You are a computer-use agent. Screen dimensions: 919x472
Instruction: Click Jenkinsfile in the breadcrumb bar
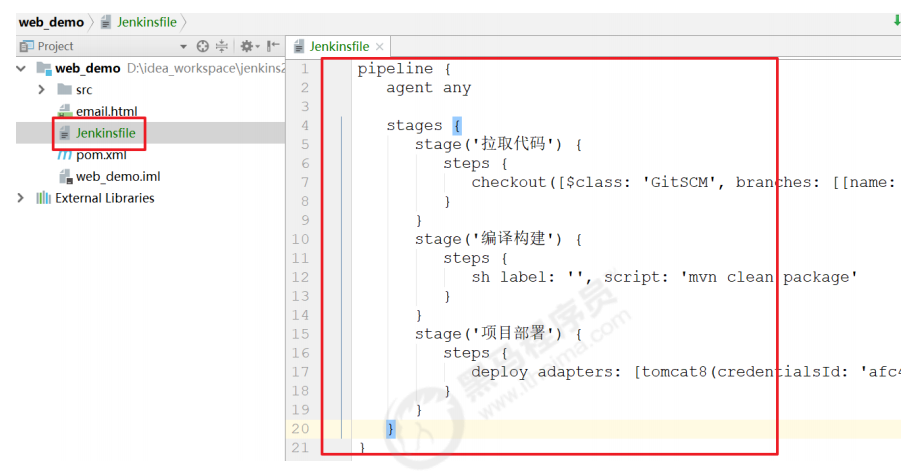click(147, 22)
